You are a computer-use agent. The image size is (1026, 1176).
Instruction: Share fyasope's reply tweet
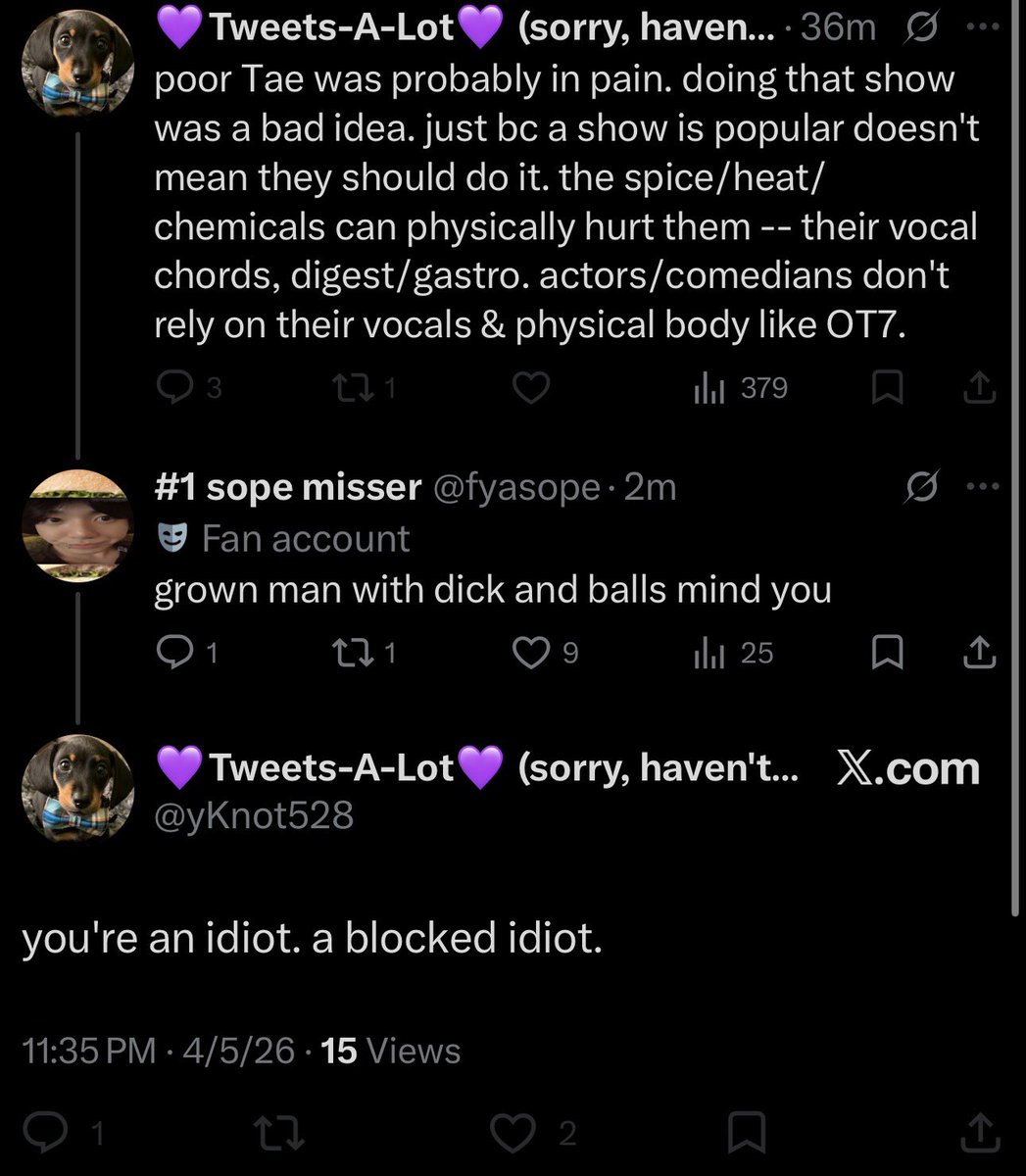(978, 653)
